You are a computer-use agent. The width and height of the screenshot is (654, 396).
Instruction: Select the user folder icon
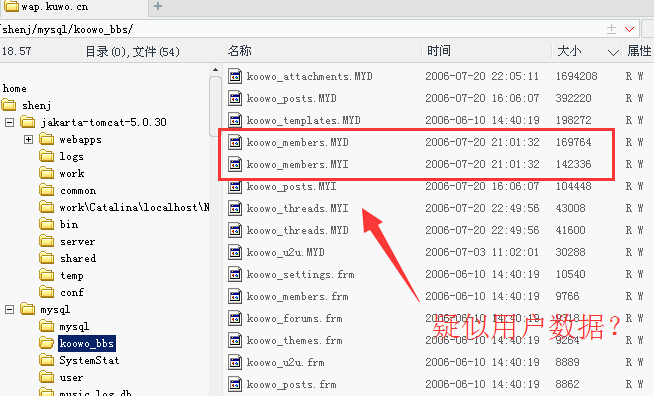click(x=47, y=377)
